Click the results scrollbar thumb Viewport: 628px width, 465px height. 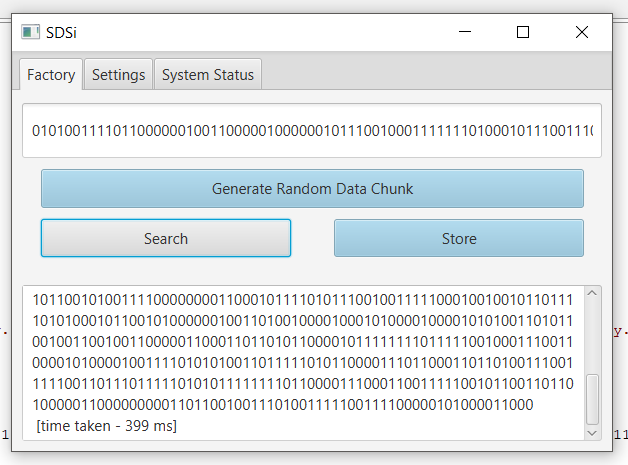coord(592,399)
